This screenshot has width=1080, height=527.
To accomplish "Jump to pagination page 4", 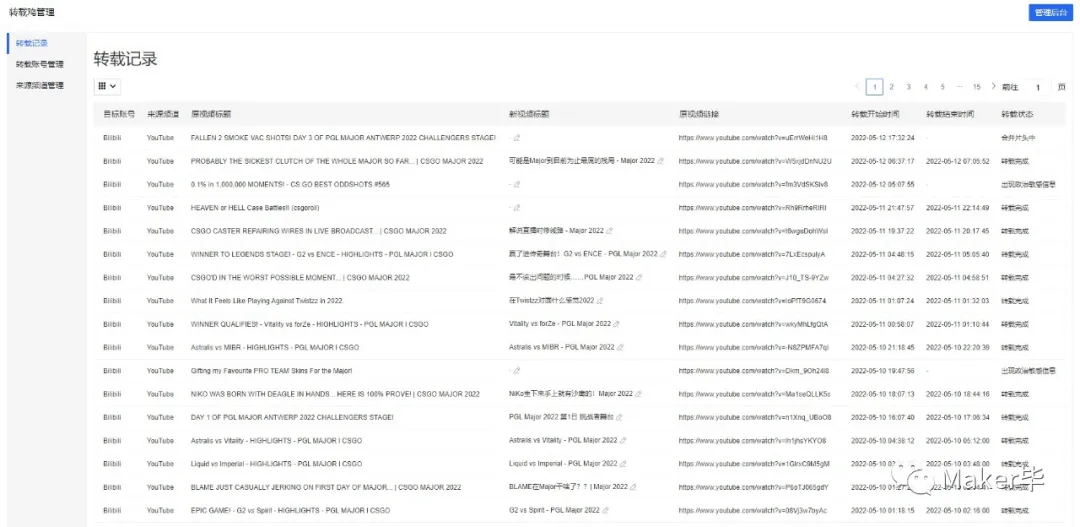I will point(926,87).
